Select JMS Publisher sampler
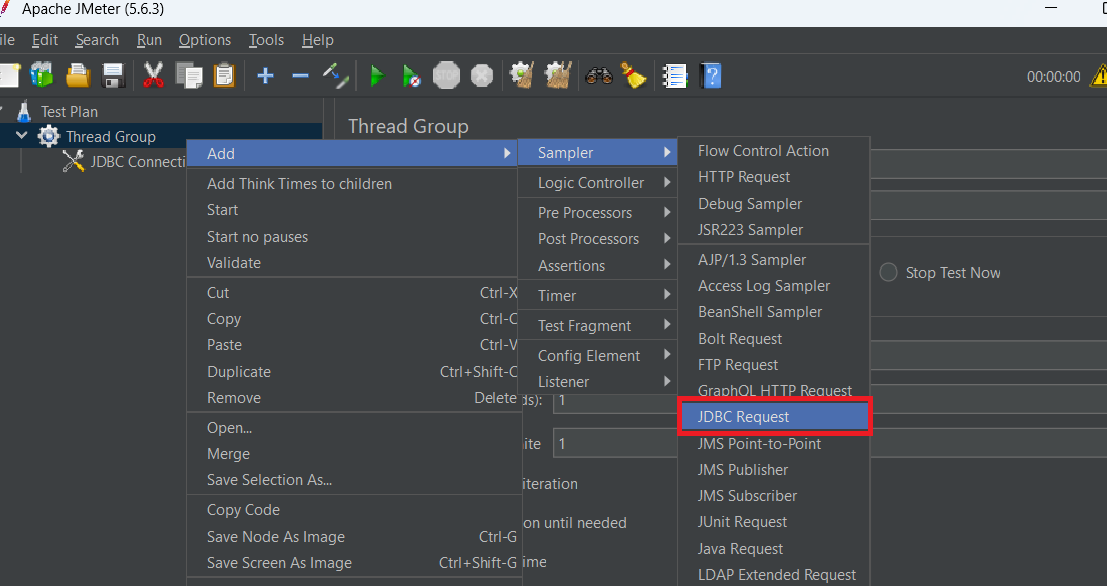Viewport: 1107px width, 586px height. click(x=774, y=470)
